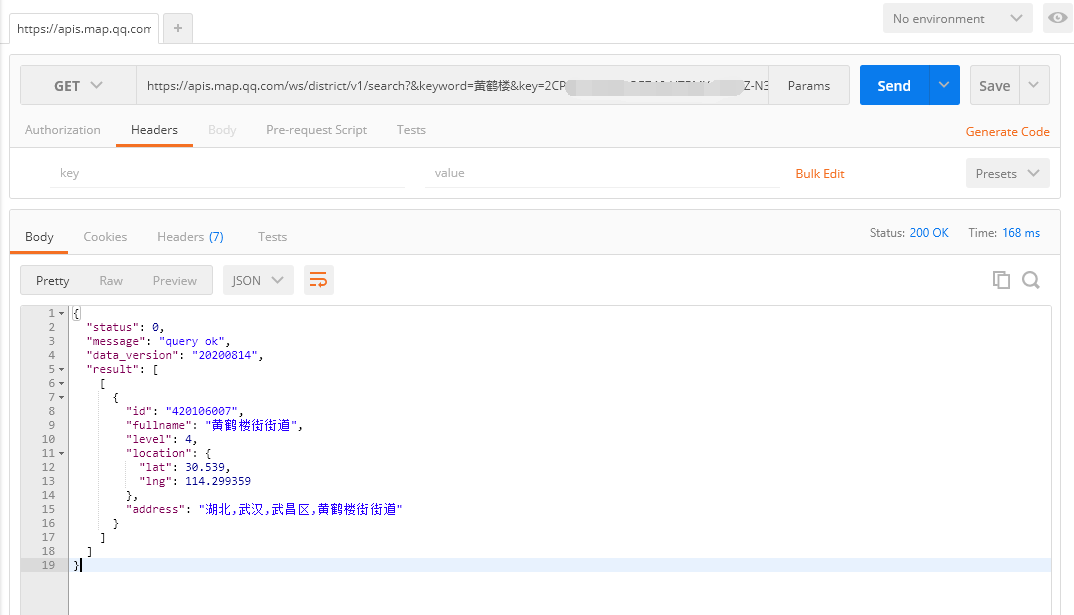Toggle the line wrap icon button
Image resolution: width=1074 pixels, height=615 pixels.
coord(318,281)
